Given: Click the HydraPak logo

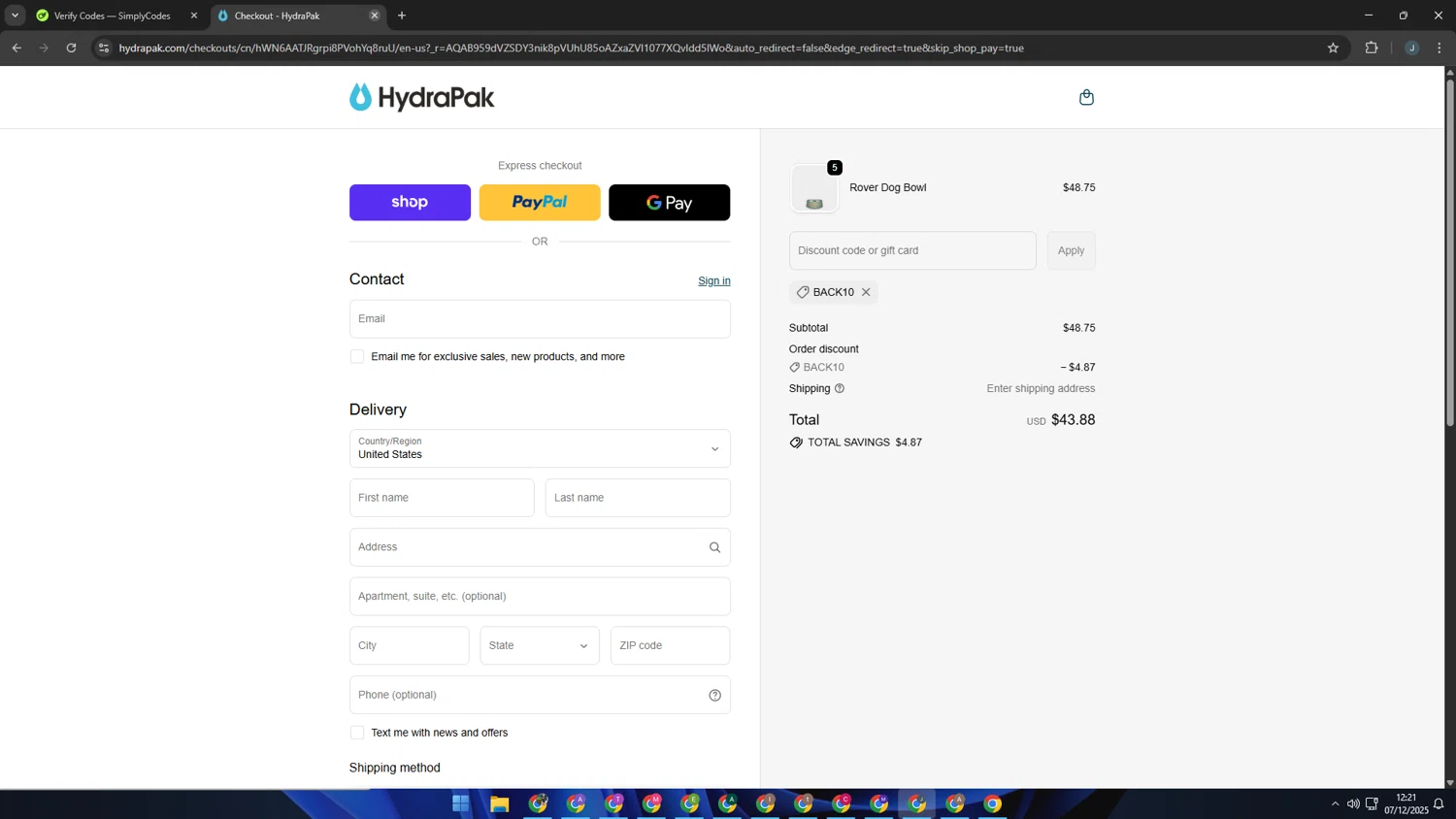Looking at the screenshot, I should tap(421, 97).
